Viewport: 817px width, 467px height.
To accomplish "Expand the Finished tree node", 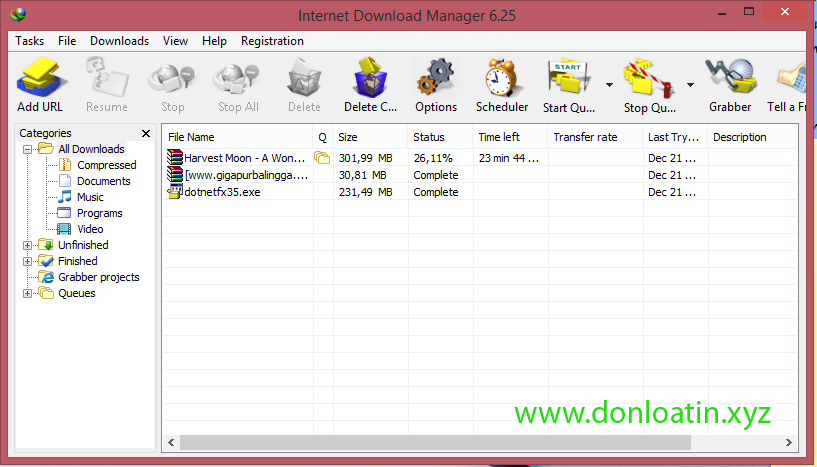I will pos(28,261).
